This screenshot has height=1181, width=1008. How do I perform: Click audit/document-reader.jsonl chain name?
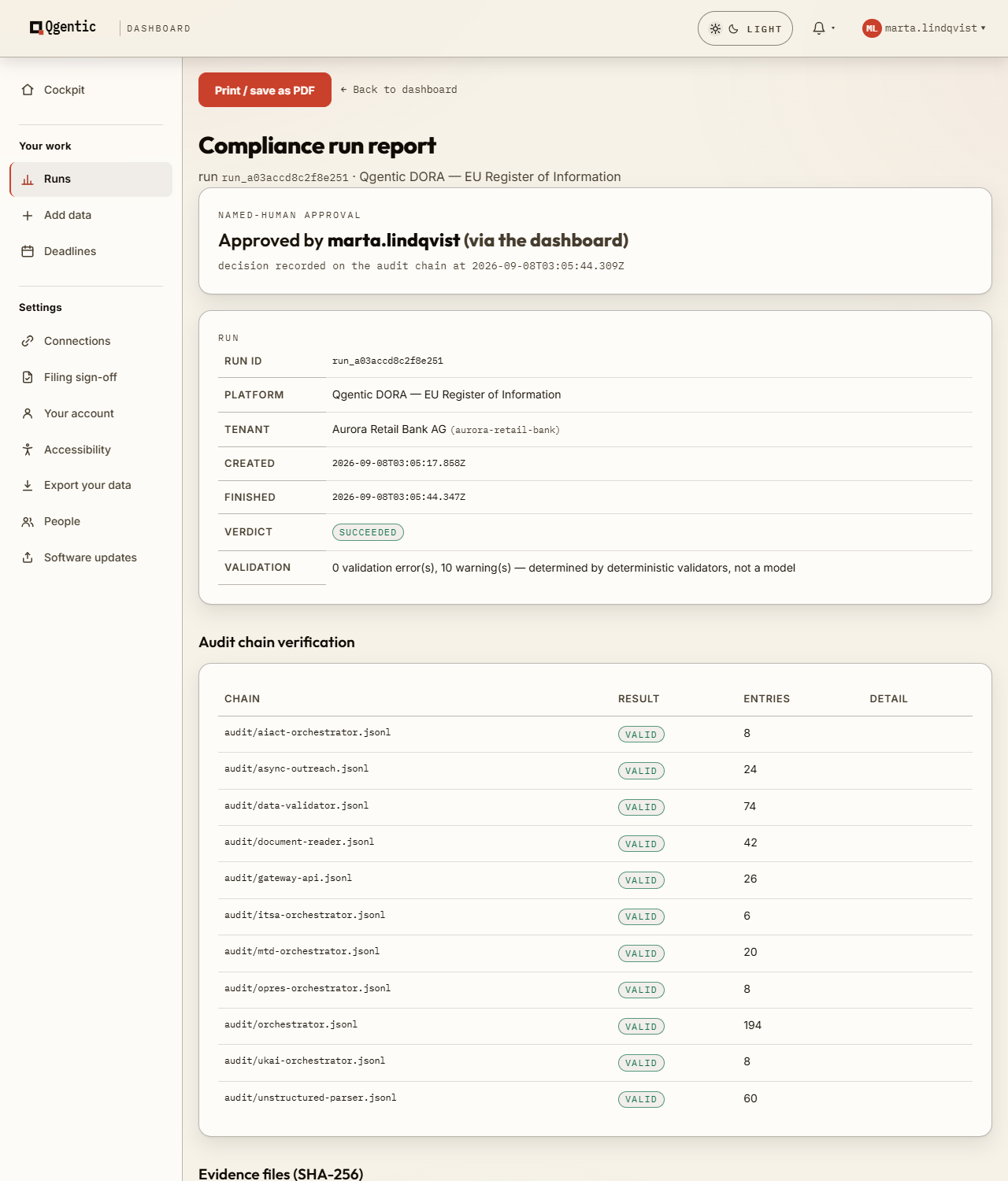pos(299,842)
